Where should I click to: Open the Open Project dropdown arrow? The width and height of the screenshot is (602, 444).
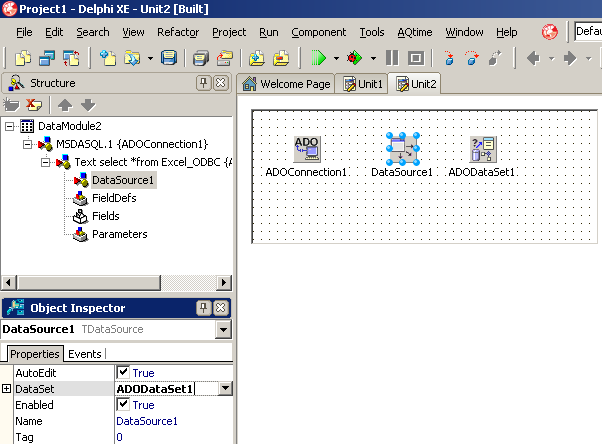point(150,58)
